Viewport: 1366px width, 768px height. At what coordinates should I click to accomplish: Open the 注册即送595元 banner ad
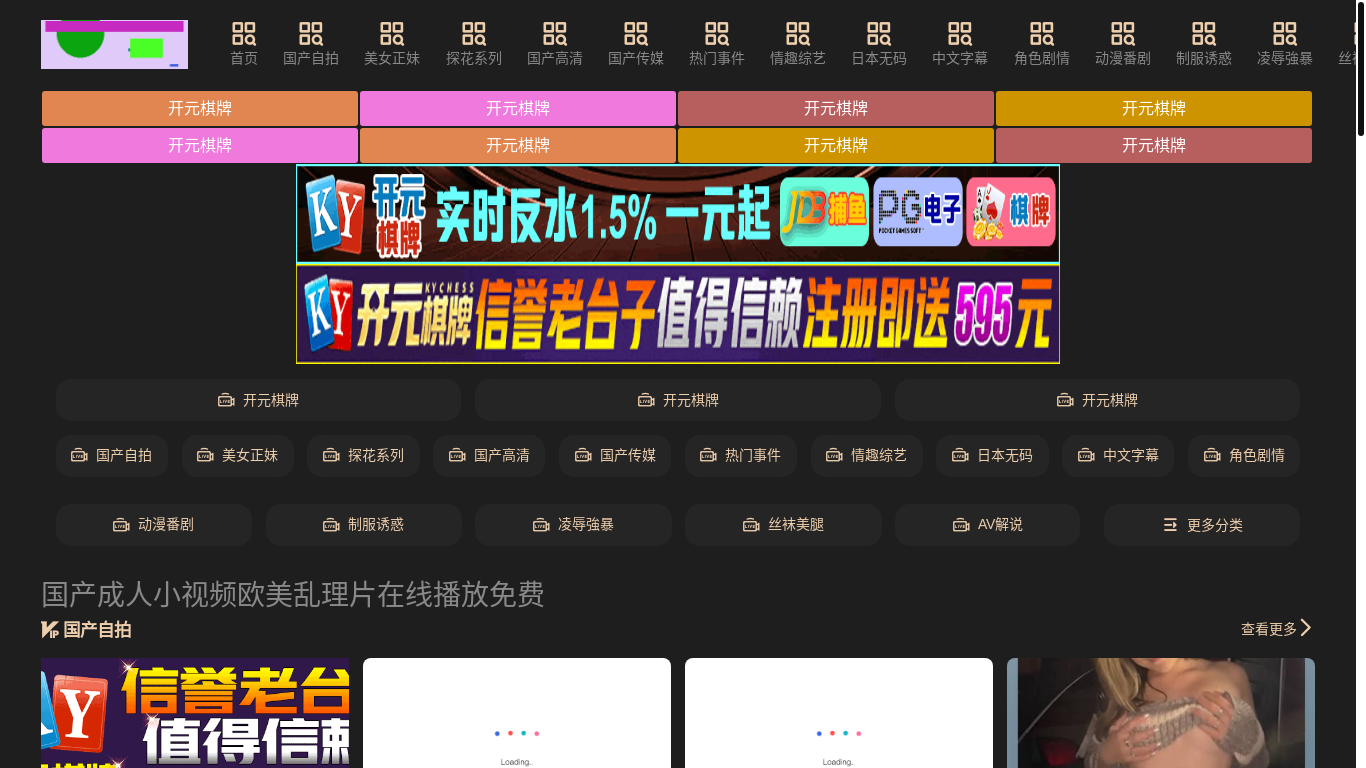(678, 314)
